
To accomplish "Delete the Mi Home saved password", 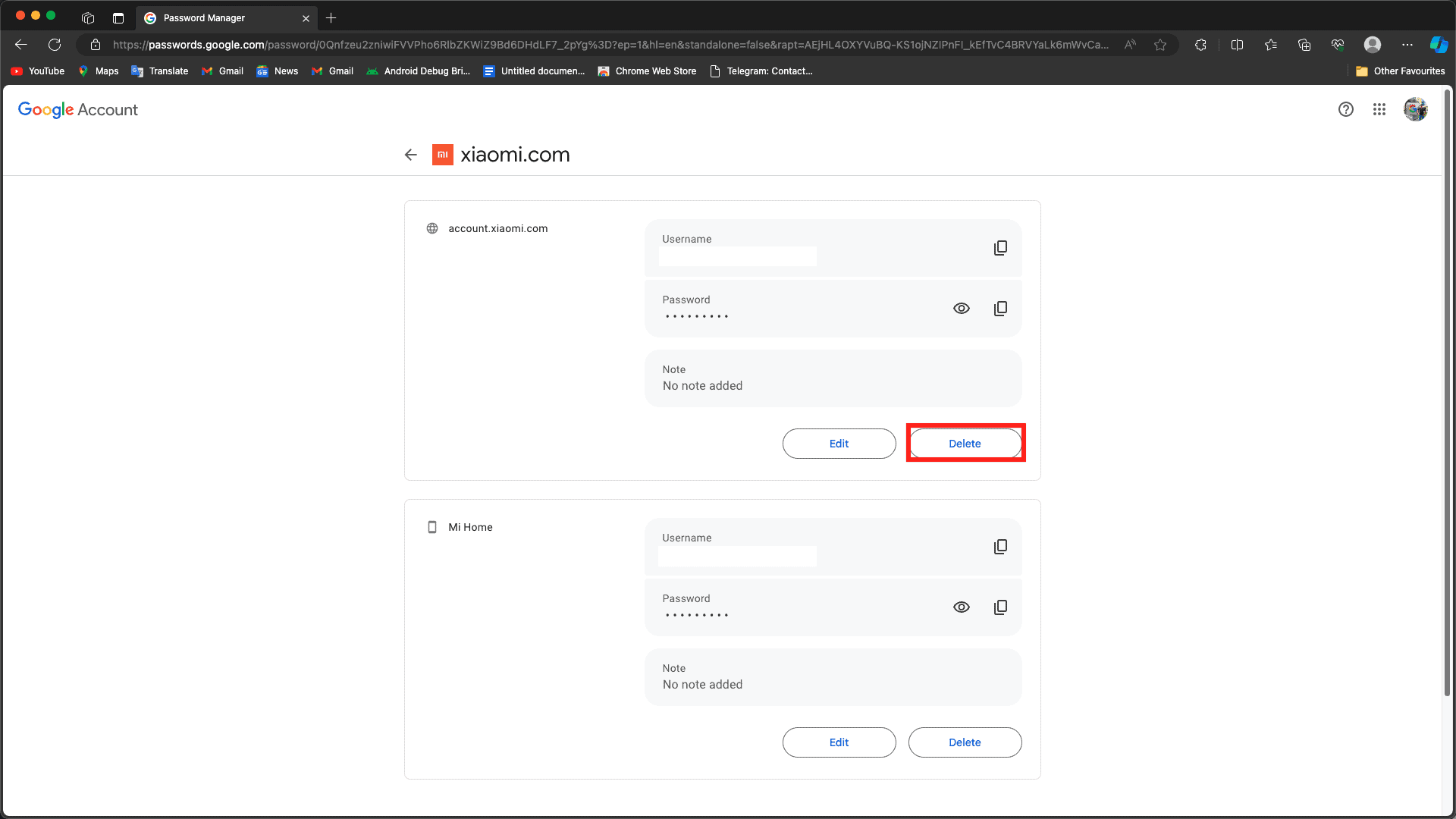I will (965, 742).
